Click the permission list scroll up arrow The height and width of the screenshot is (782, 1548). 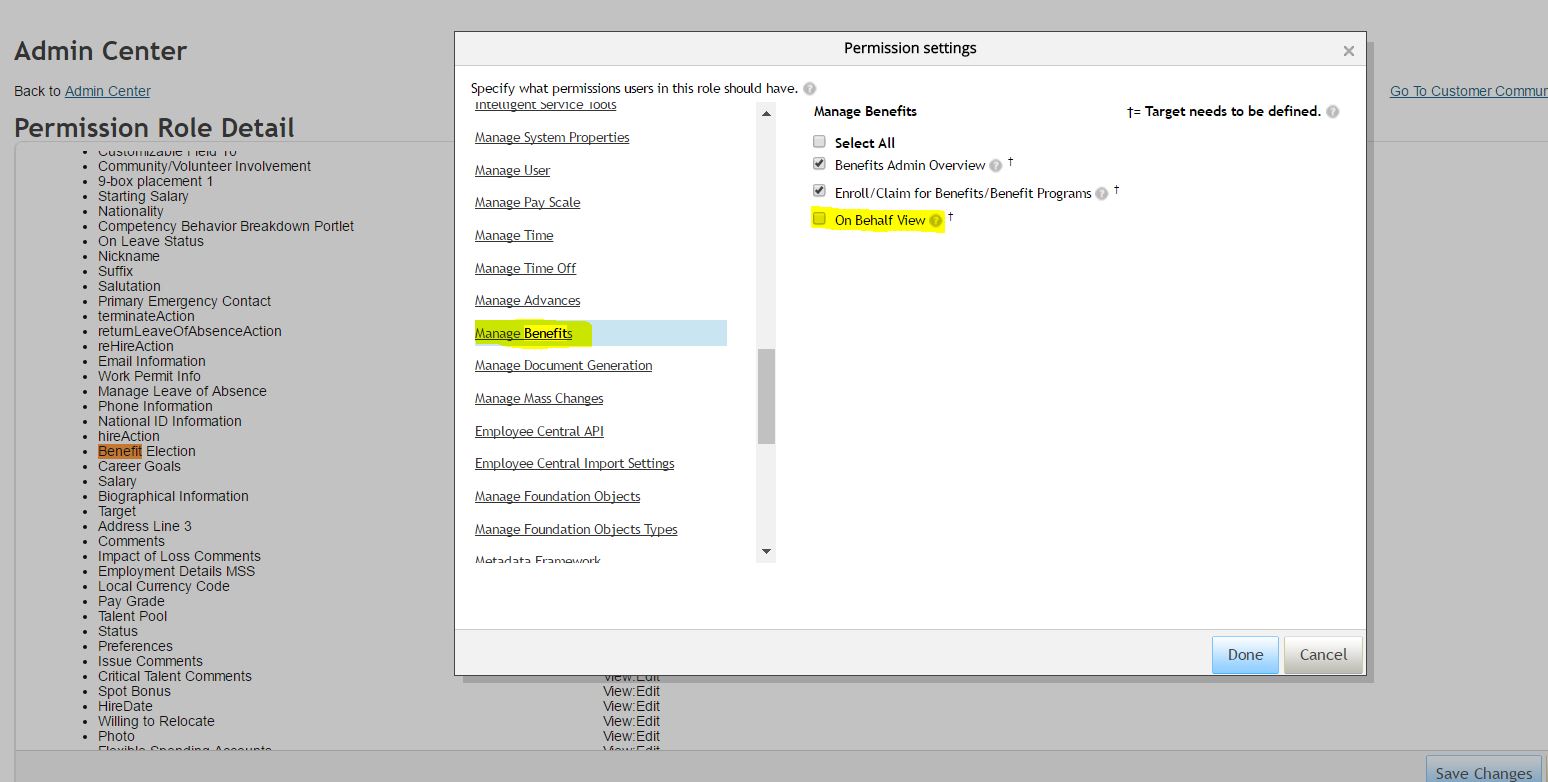[767, 113]
